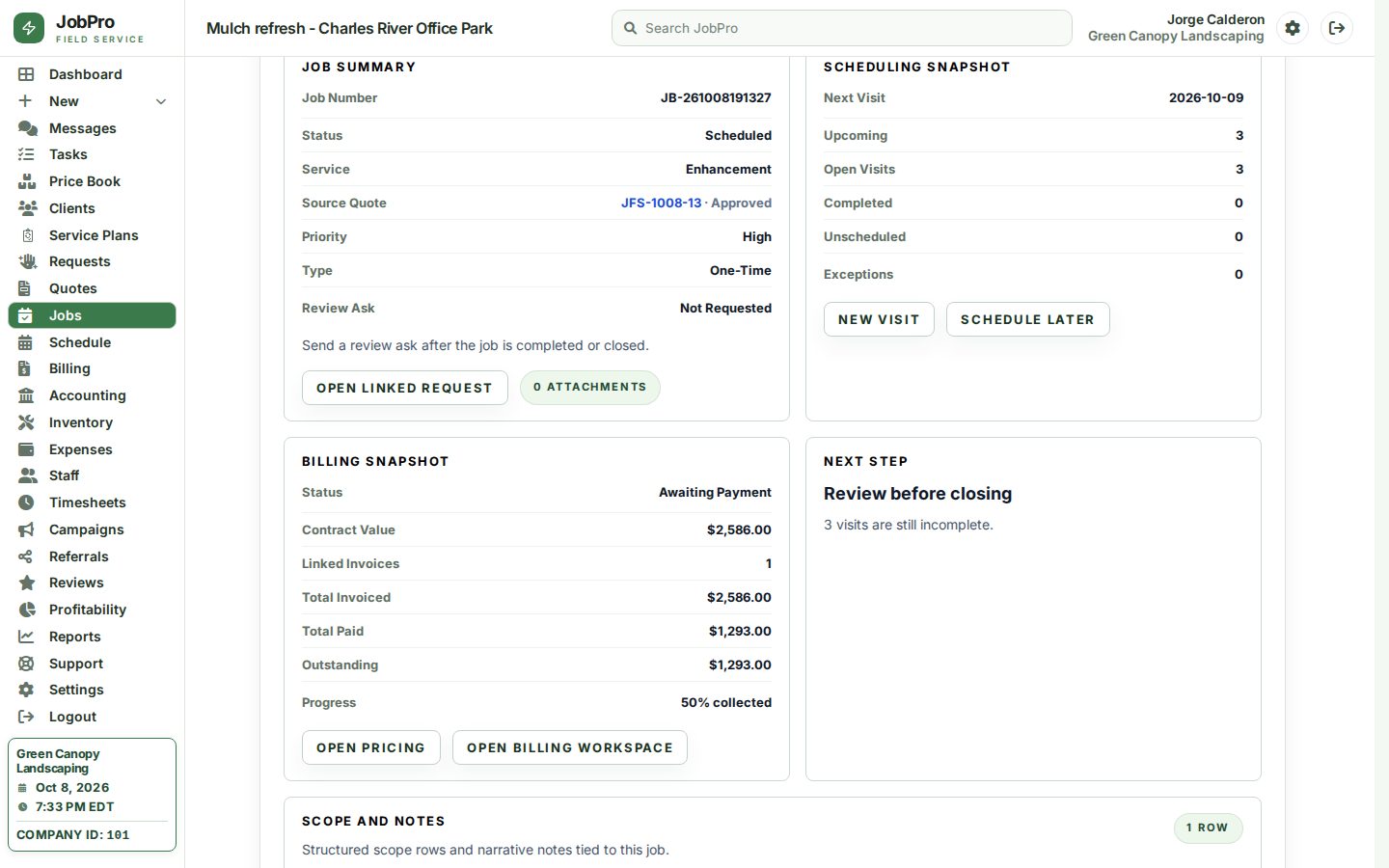1389x868 pixels.
Task: Click the Schedule calendar icon
Action: click(x=26, y=342)
